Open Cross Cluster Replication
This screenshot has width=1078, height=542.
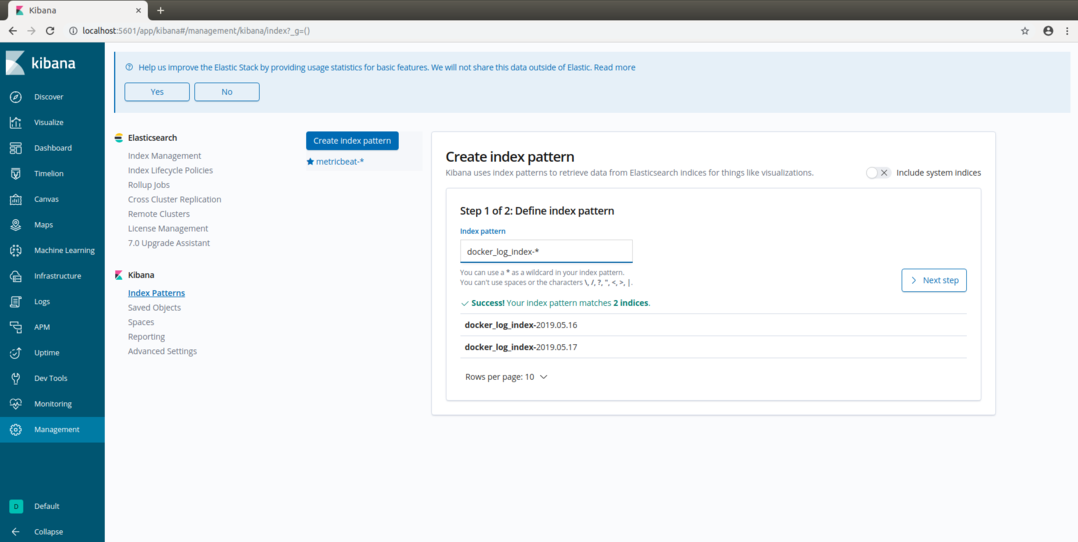click(175, 199)
